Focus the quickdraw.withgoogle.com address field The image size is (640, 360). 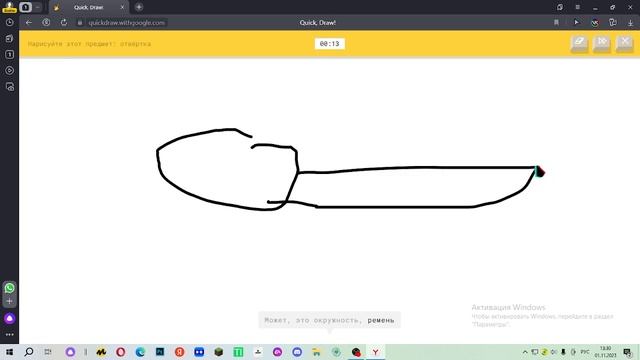(127, 23)
